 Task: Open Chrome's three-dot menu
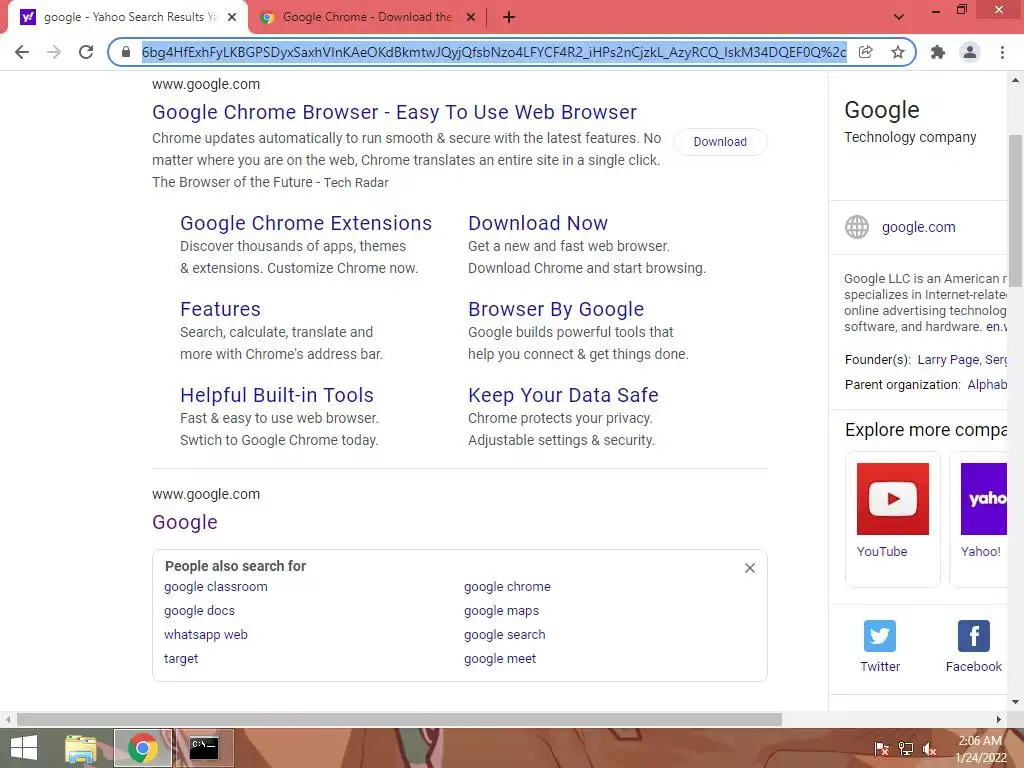click(1002, 52)
